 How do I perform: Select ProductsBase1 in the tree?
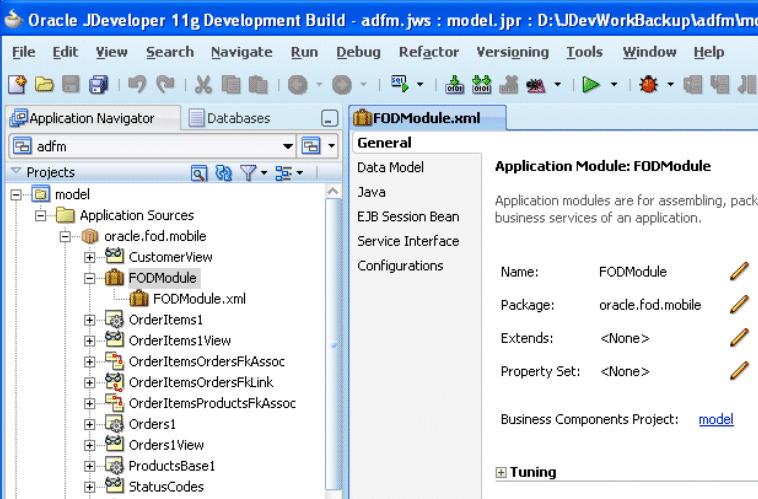pos(172,466)
